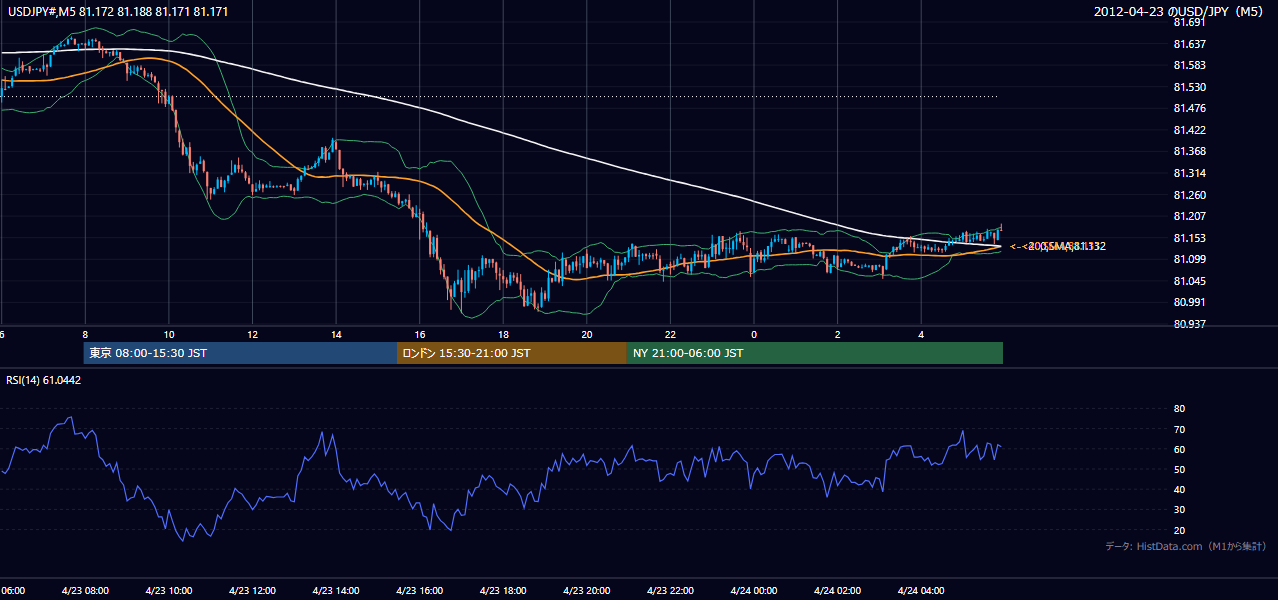Viewport: 1278px width, 600px height.
Task: Click the 4/23 12:00 date label
Action: [253, 590]
